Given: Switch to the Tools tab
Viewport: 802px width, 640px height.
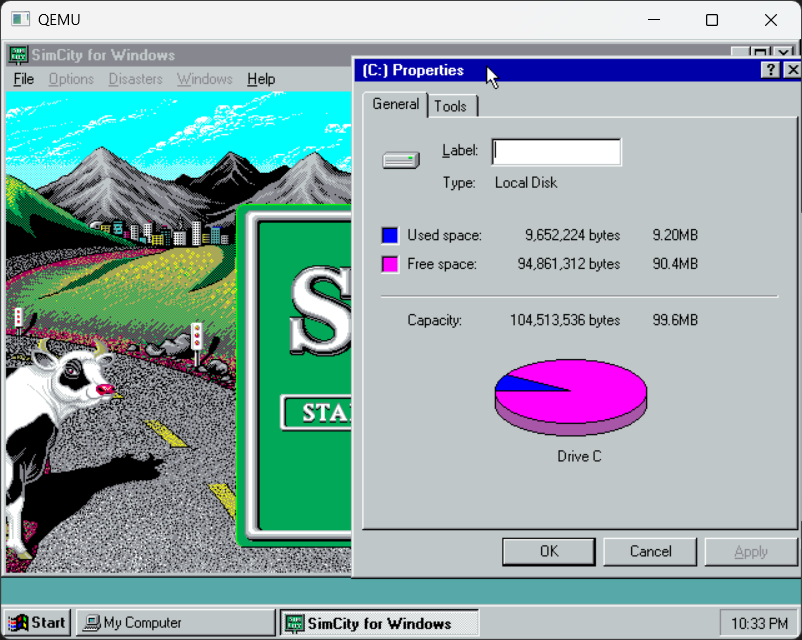Looking at the screenshot, I should [x=450, y=106].
